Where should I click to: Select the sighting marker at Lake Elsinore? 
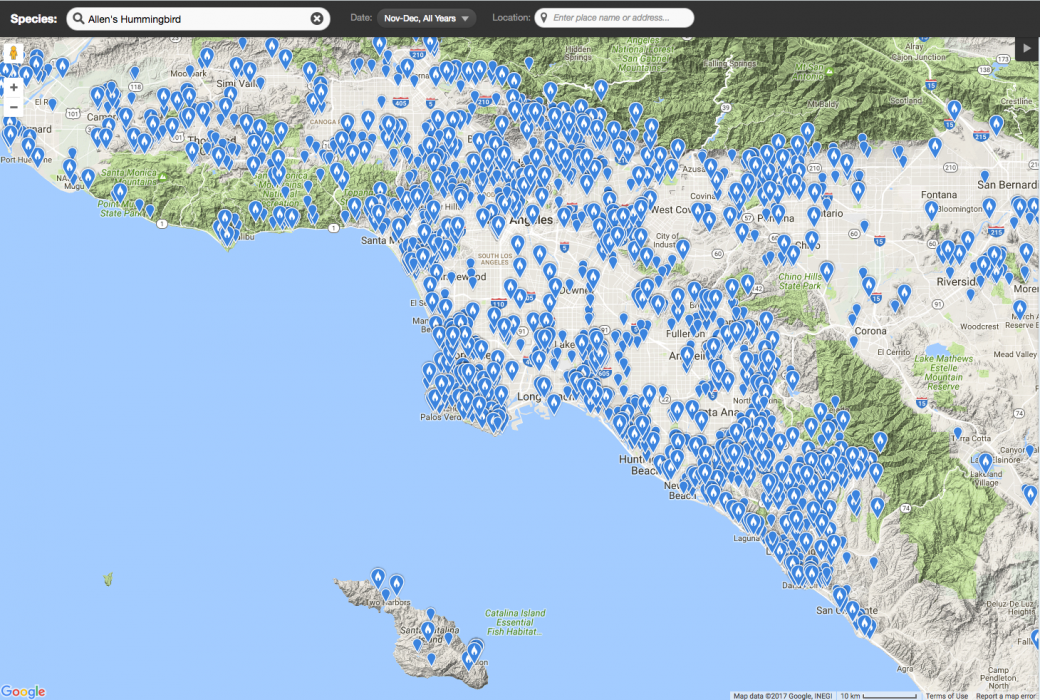click(x=986, y=462)
